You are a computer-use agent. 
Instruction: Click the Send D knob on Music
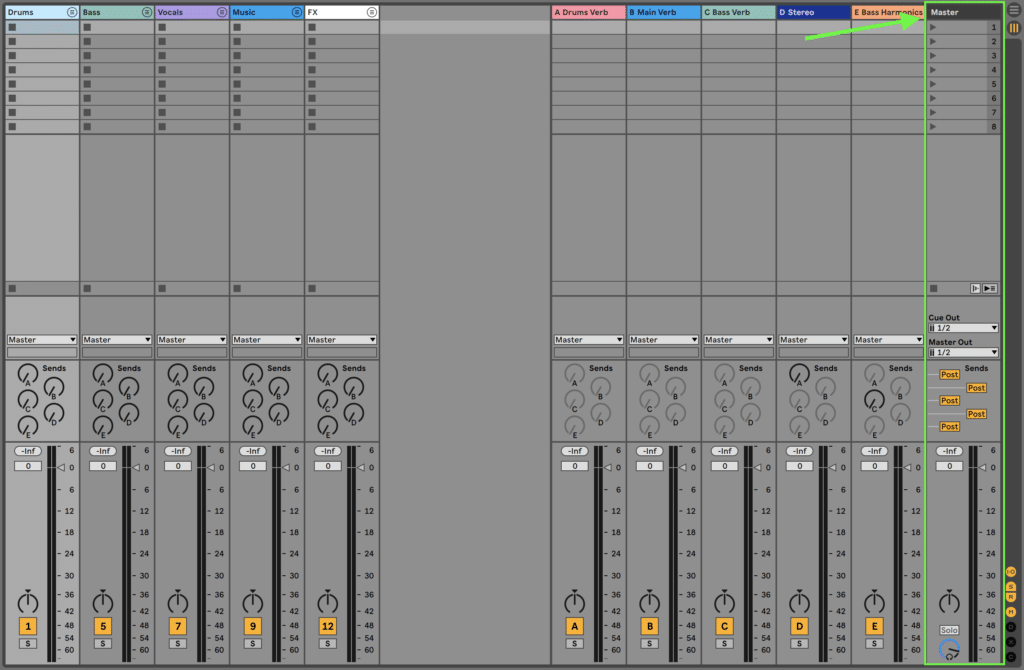tap(279, 413)
